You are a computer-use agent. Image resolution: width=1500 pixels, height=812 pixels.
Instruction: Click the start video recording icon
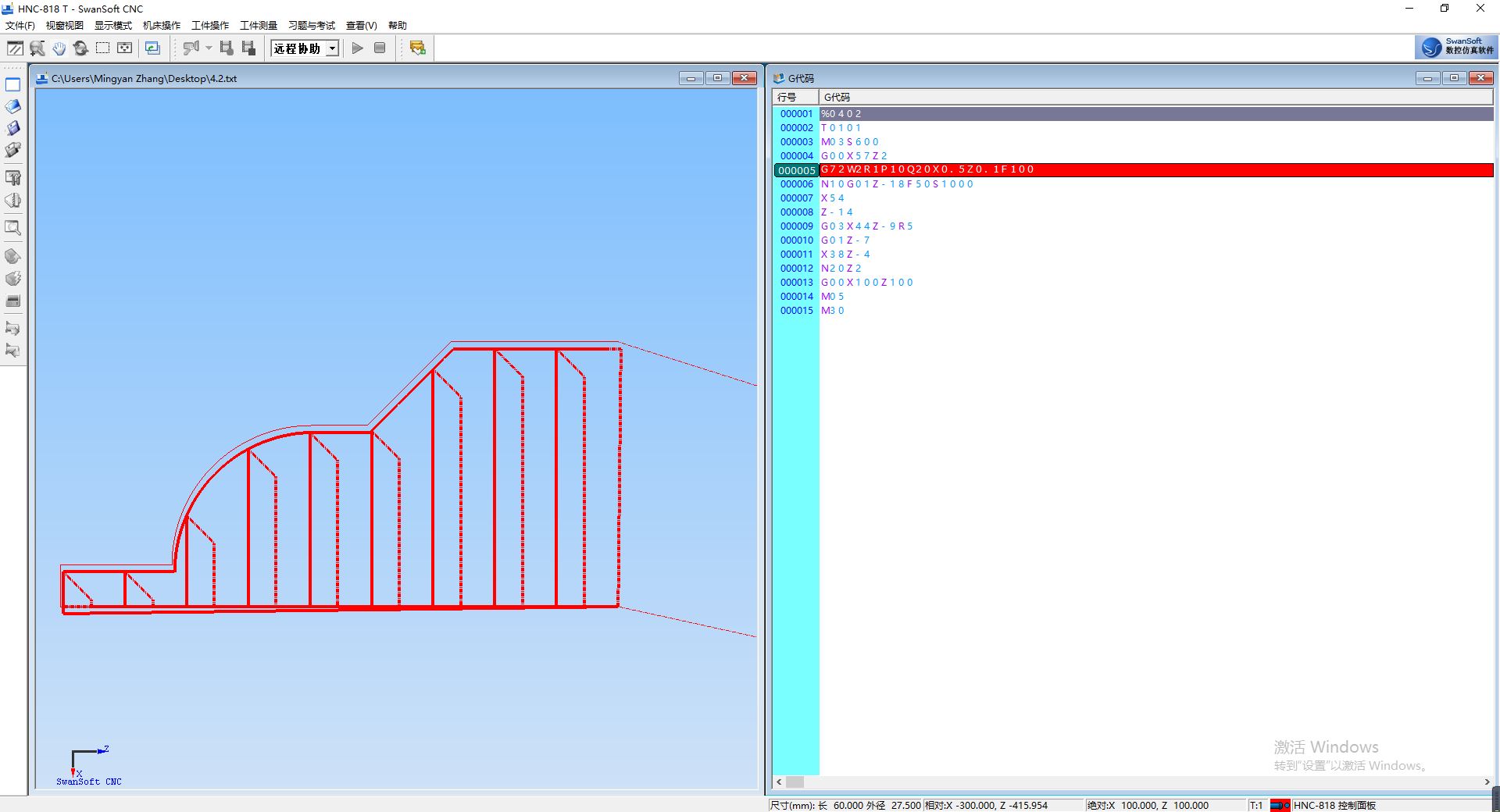tap(227, 48)
